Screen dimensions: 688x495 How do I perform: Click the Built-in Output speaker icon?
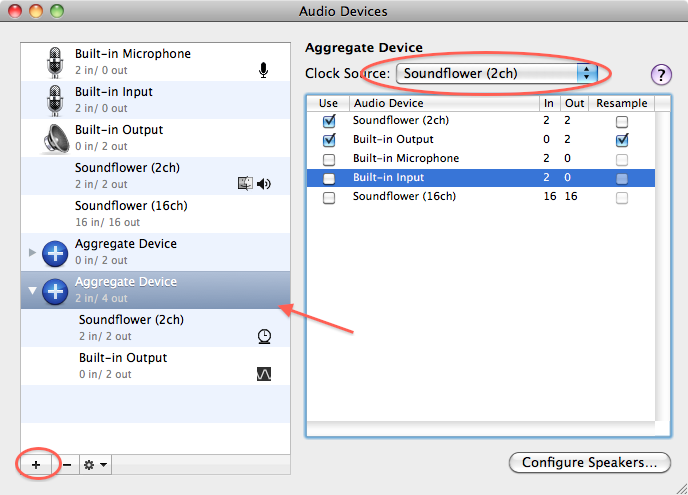click(56, 139)
